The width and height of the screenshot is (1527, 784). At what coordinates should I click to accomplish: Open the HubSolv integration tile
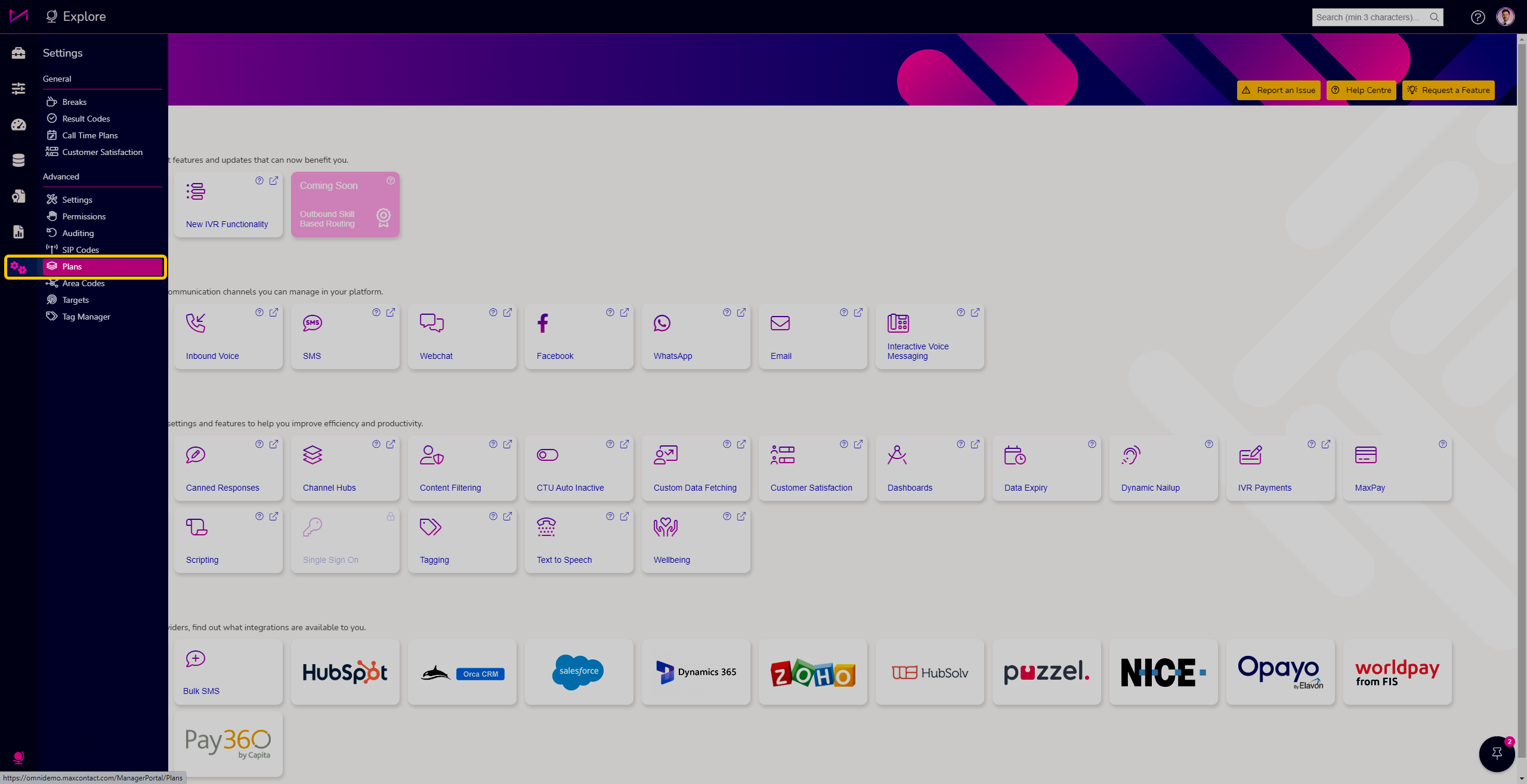(x=930, y=672)
